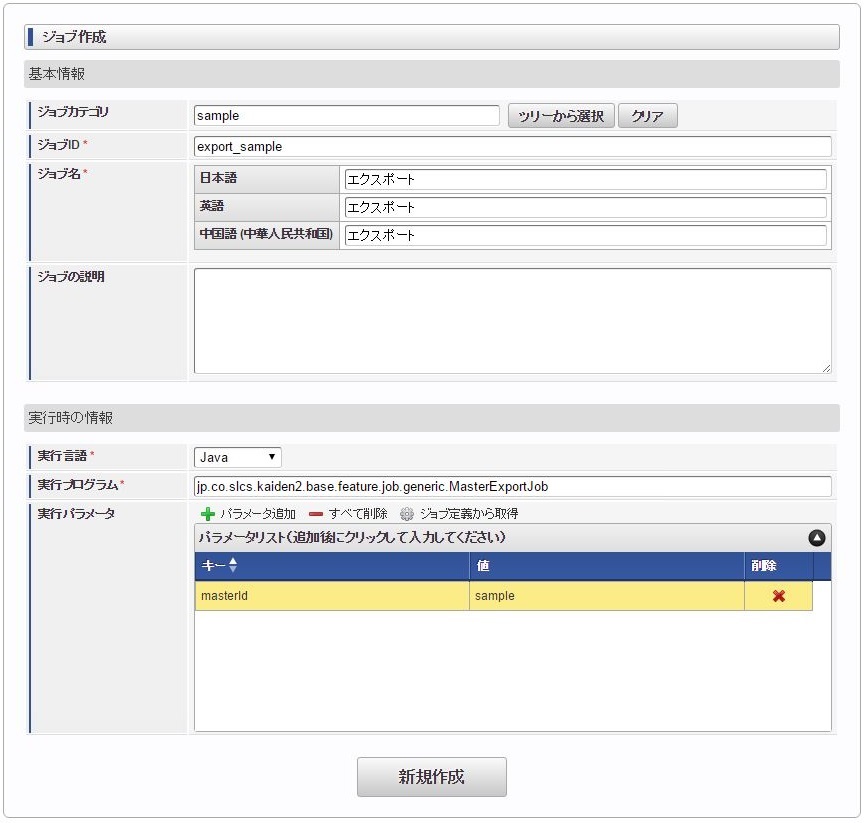Select the masterId key cell

point(332,596)
